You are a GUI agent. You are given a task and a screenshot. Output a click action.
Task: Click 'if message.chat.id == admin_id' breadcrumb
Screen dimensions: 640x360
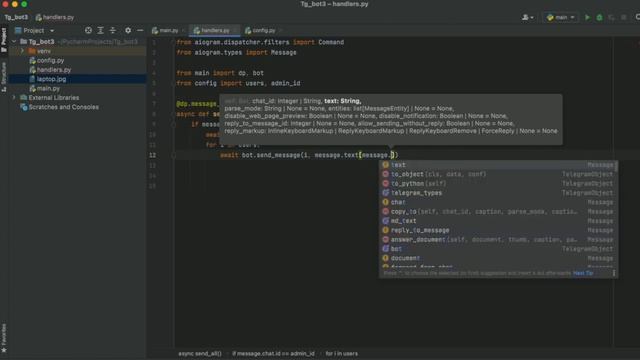click(273, 353)
